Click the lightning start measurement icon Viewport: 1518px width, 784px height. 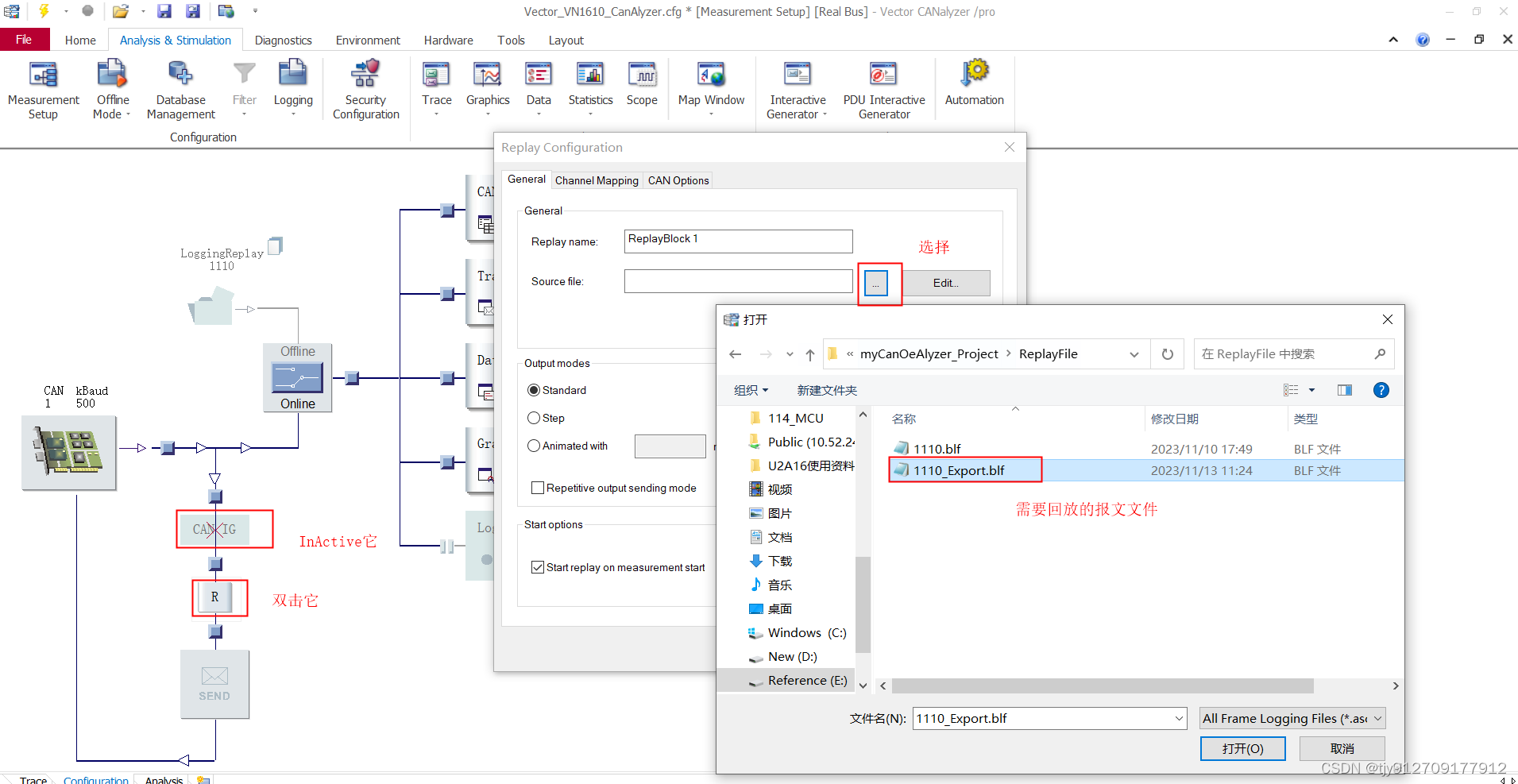[44, 11]
